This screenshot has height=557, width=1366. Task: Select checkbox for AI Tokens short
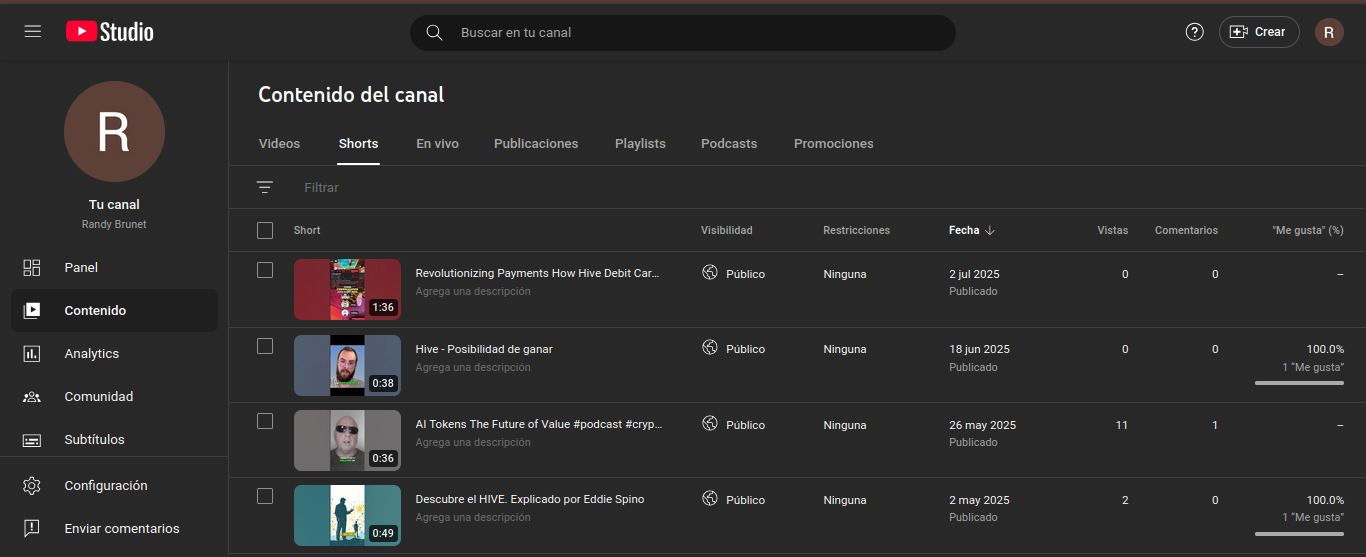(265, 421)
